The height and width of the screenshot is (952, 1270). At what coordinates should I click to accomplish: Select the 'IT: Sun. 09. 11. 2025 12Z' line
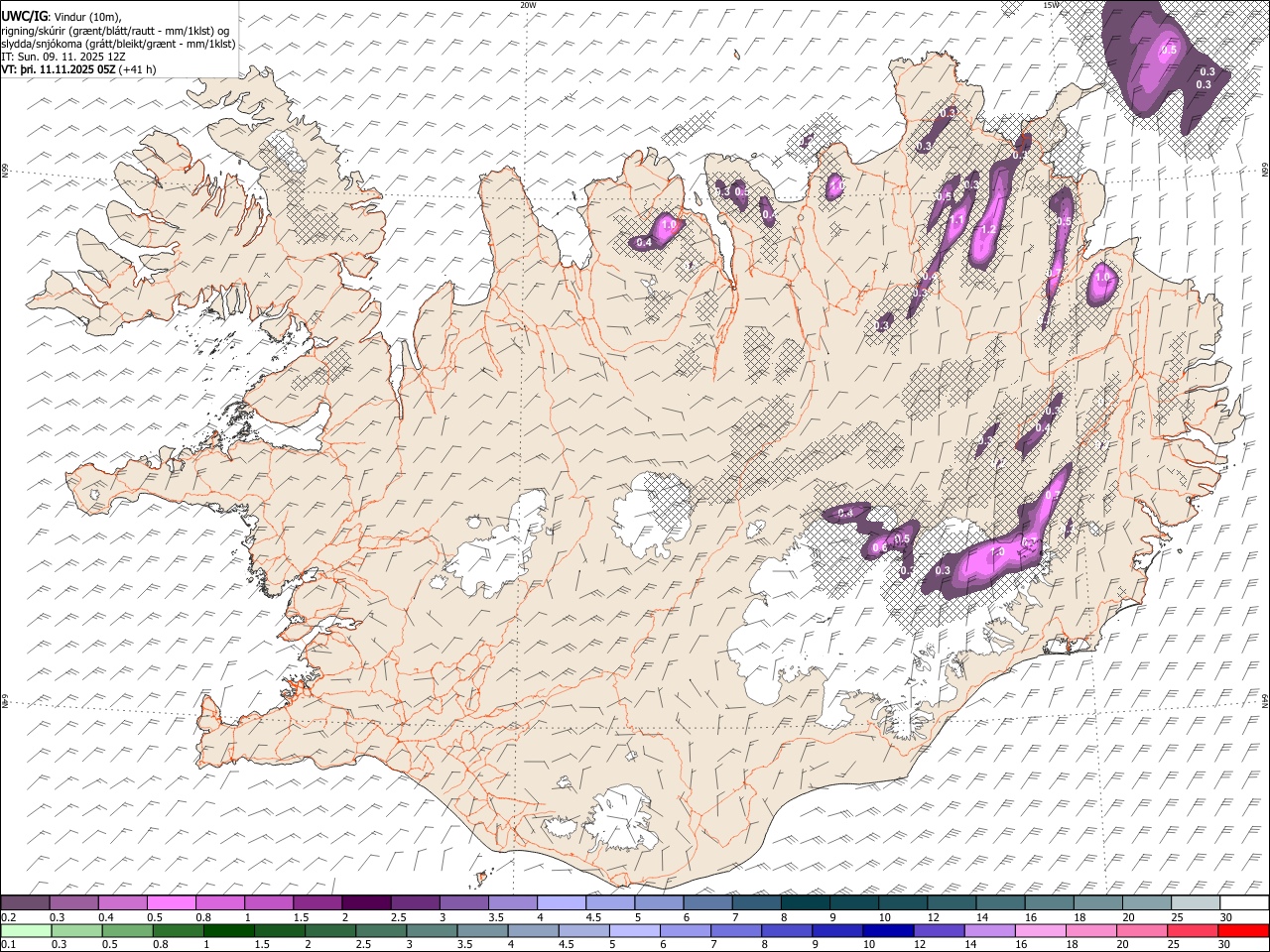[x=63, y=58]
